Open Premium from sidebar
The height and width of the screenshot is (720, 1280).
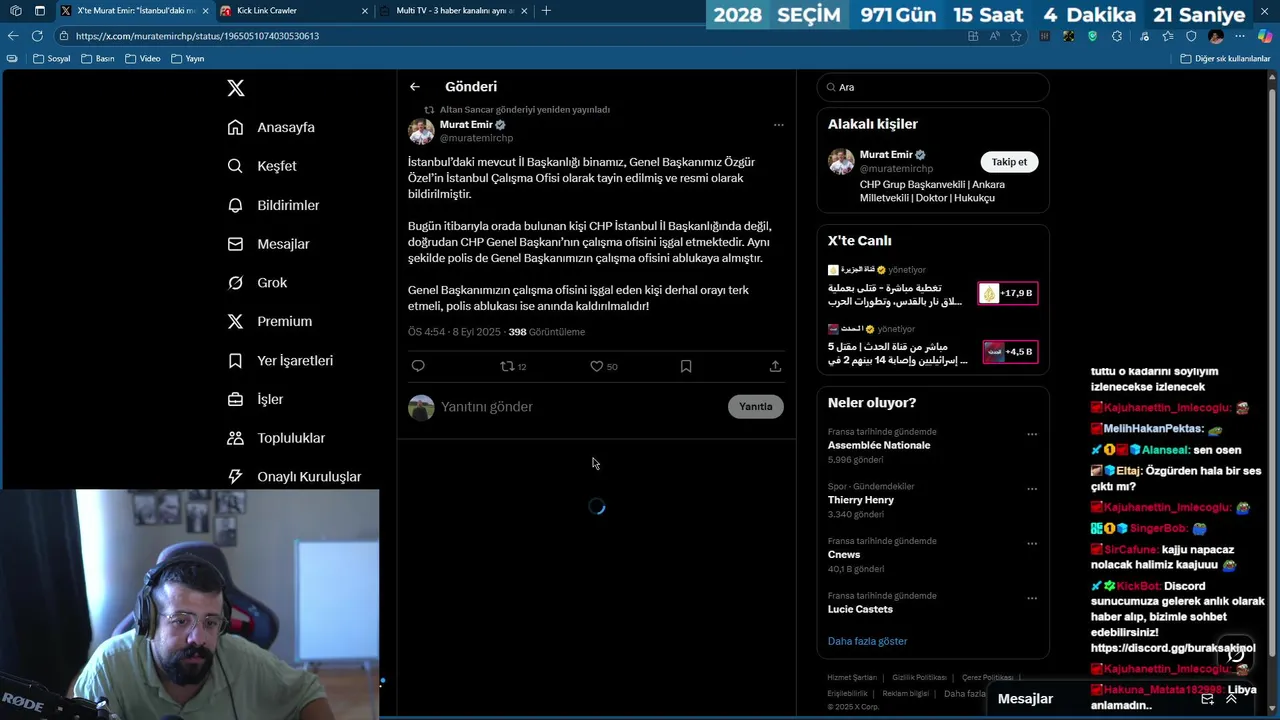tap(269, 321)
